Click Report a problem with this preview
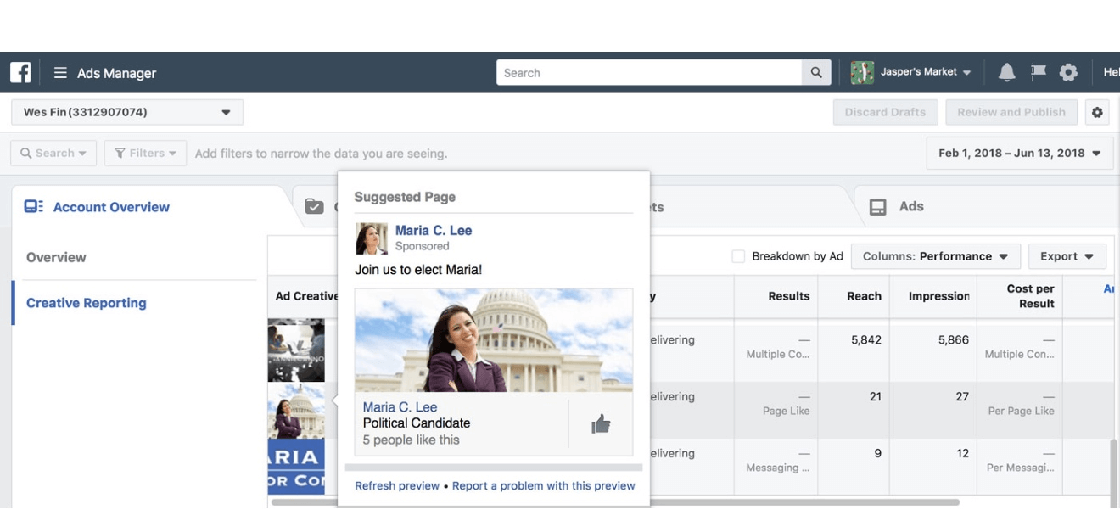 click(544, 486)
